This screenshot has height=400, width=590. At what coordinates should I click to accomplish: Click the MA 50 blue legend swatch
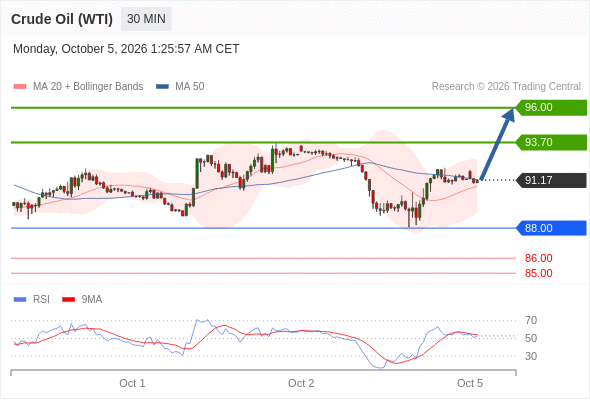click(162, 87)
